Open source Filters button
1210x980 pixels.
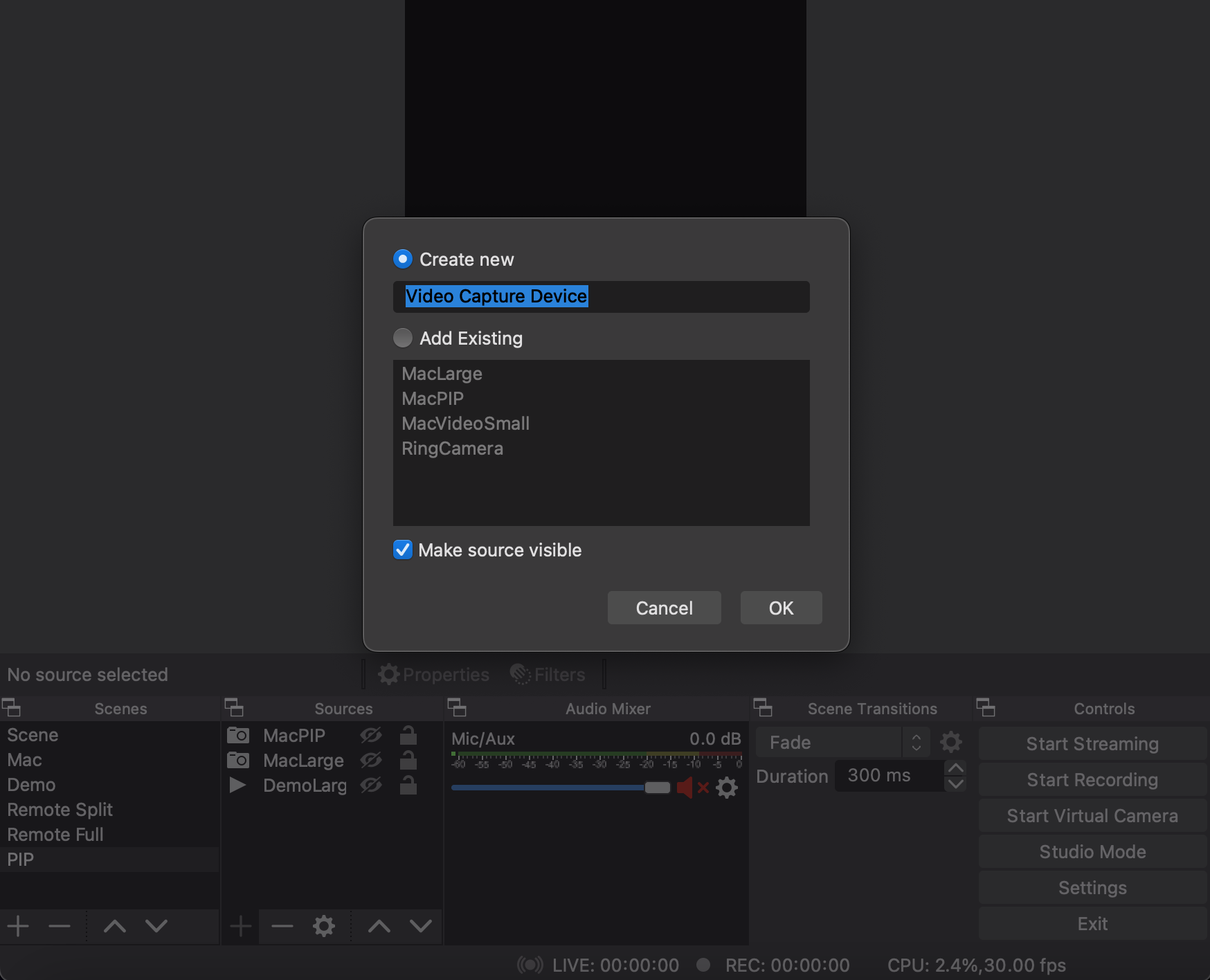click(x=547, y=674)
